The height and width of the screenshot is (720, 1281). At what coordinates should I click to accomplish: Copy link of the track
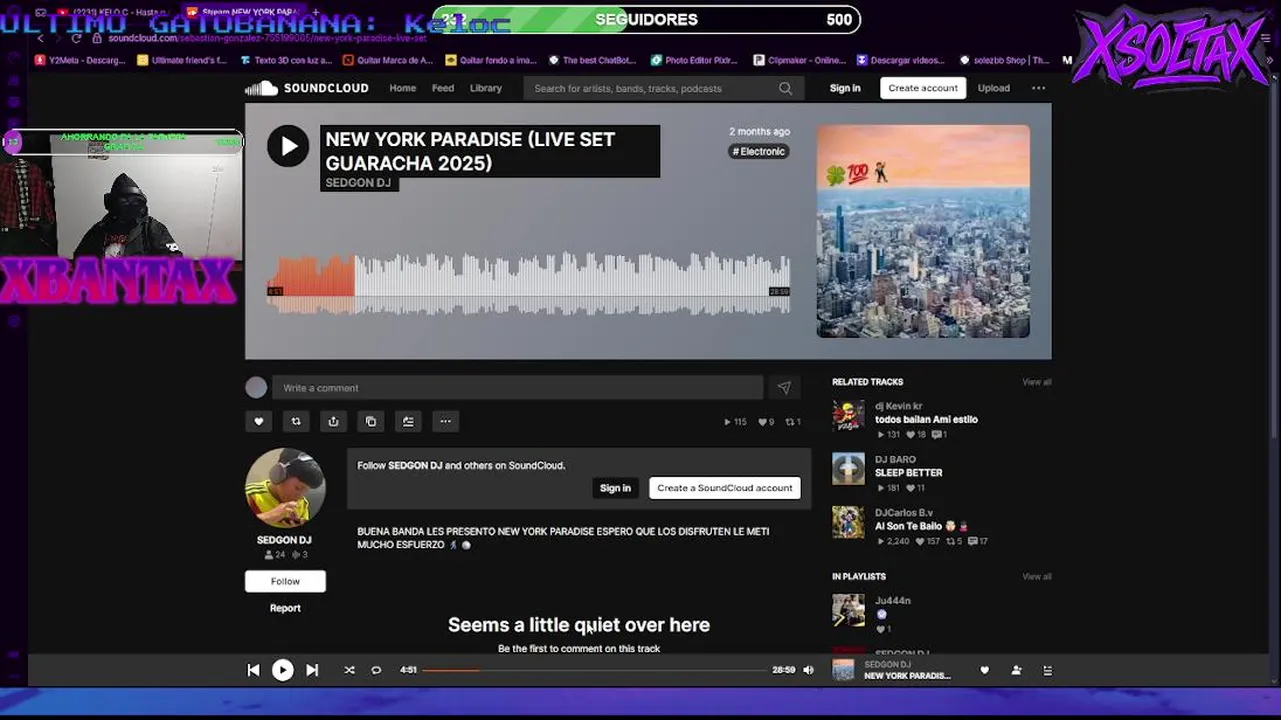pos(371,421)
